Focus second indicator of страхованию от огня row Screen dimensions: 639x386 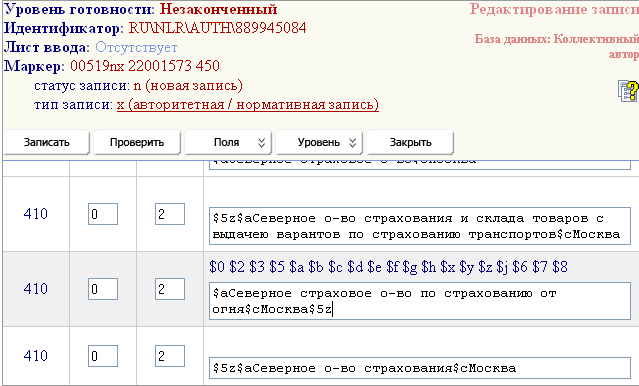[x=170, y=289]
